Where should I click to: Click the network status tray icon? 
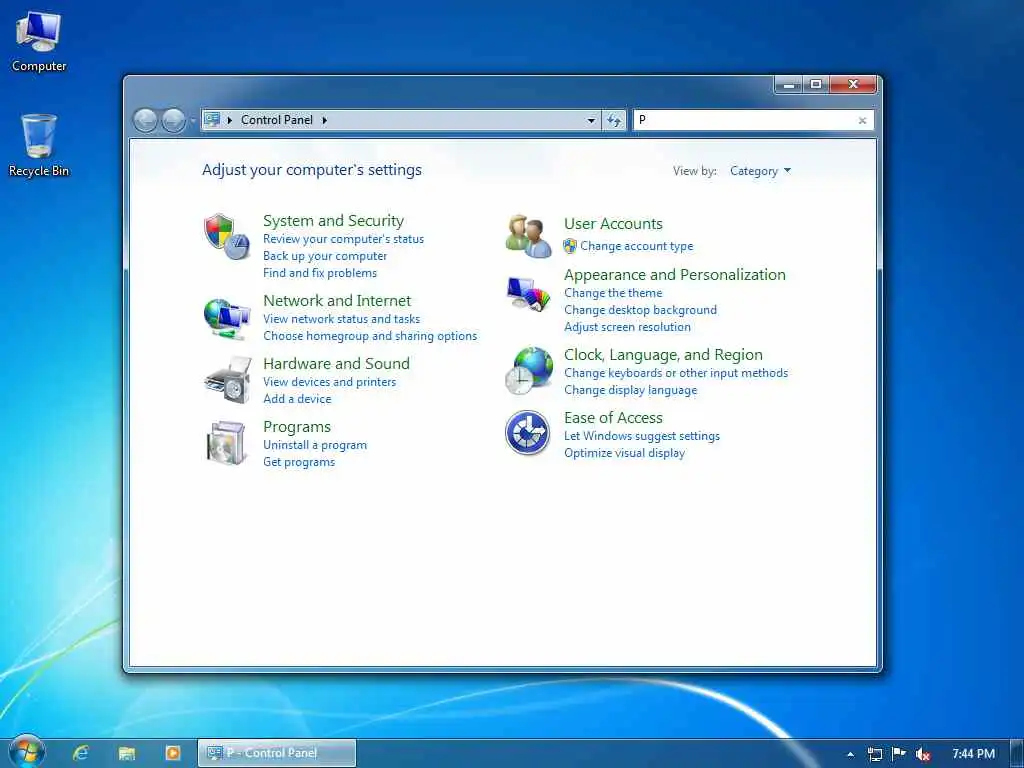tap(874, 754)
